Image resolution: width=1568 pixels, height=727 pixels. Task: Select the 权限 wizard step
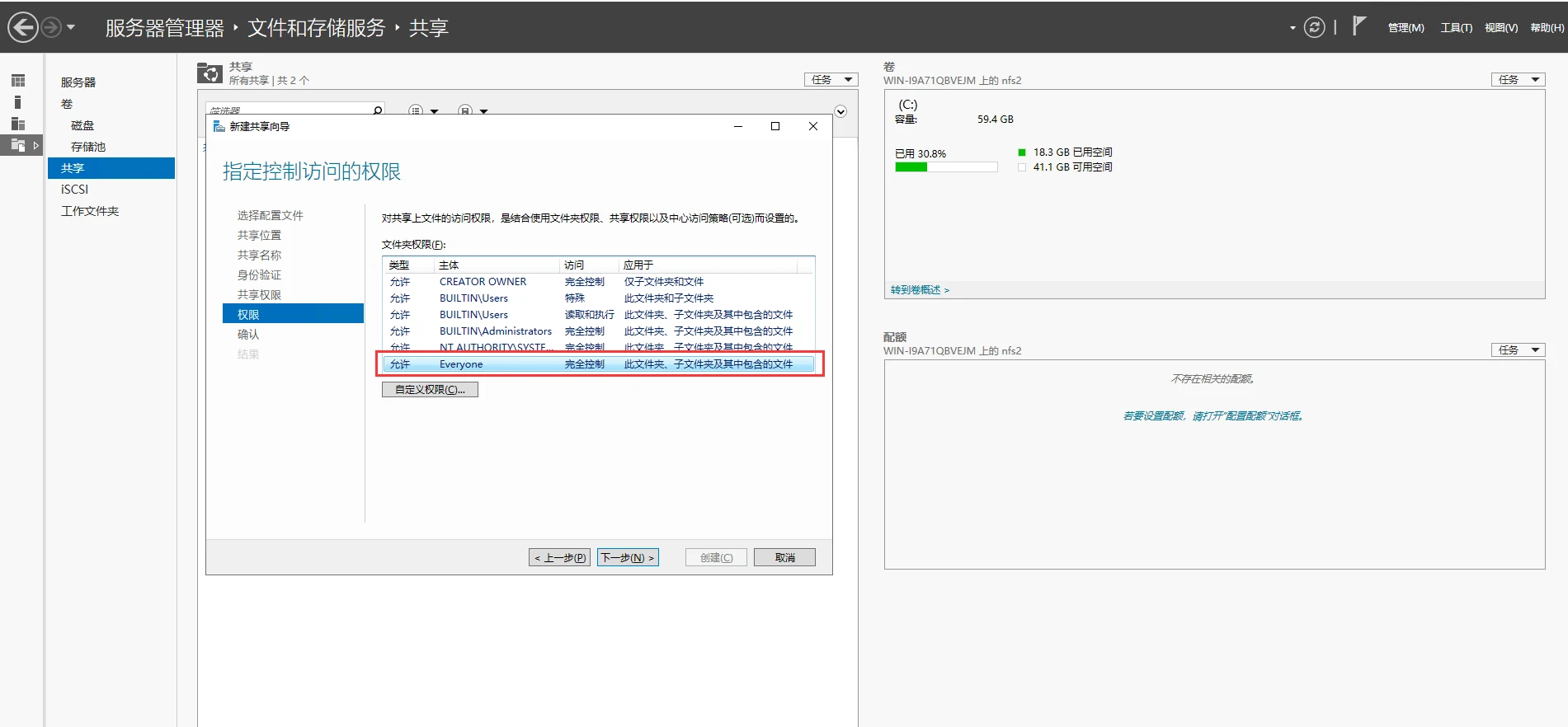click(293, 314)
